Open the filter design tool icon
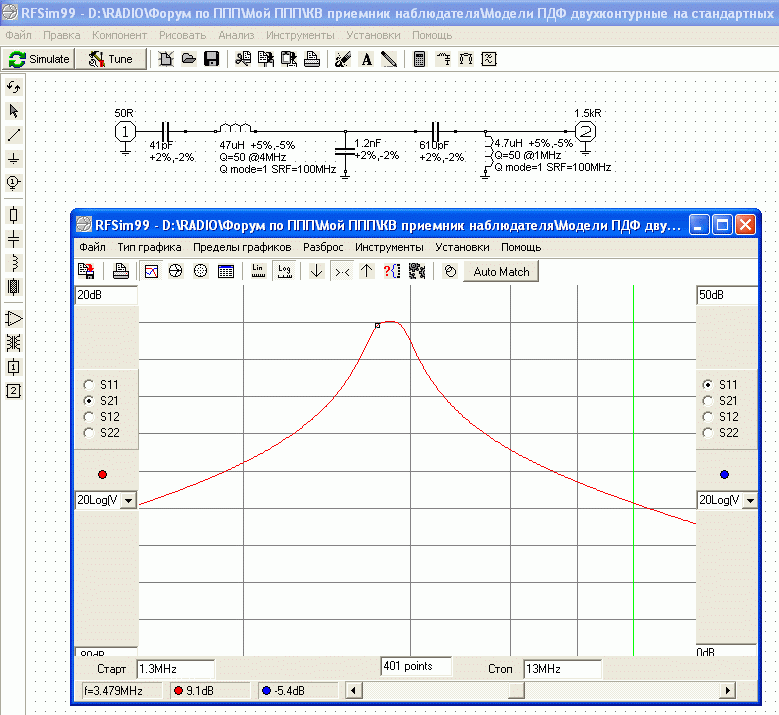 (443, 59)
